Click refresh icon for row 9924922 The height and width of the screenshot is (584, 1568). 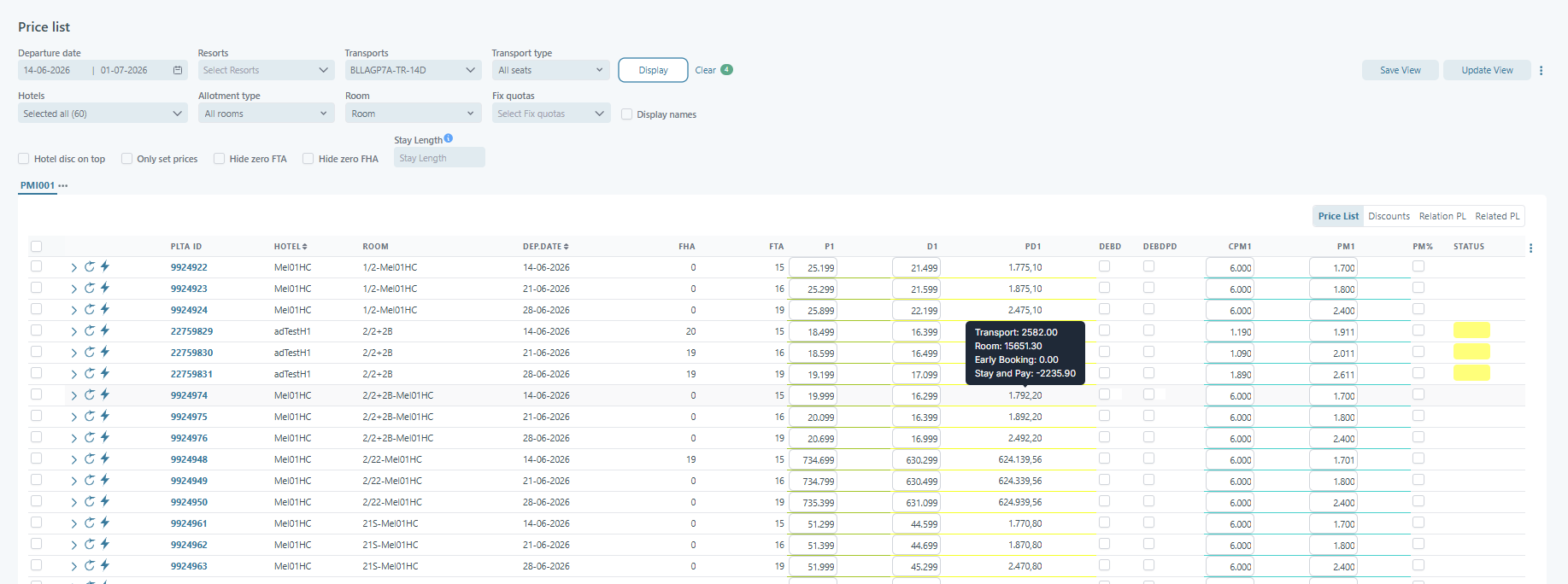tap(90, 266)
